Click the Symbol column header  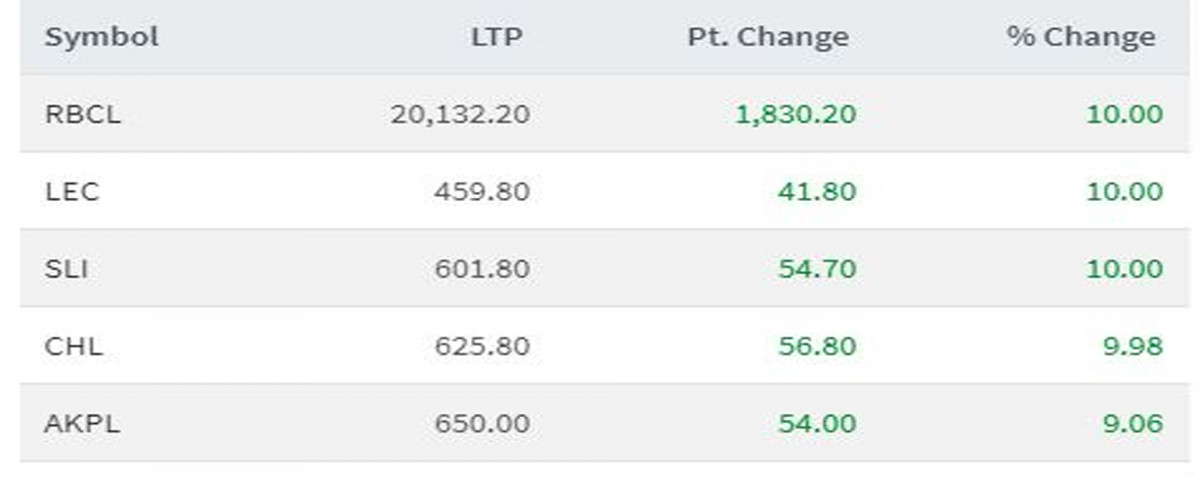[101, 37]
